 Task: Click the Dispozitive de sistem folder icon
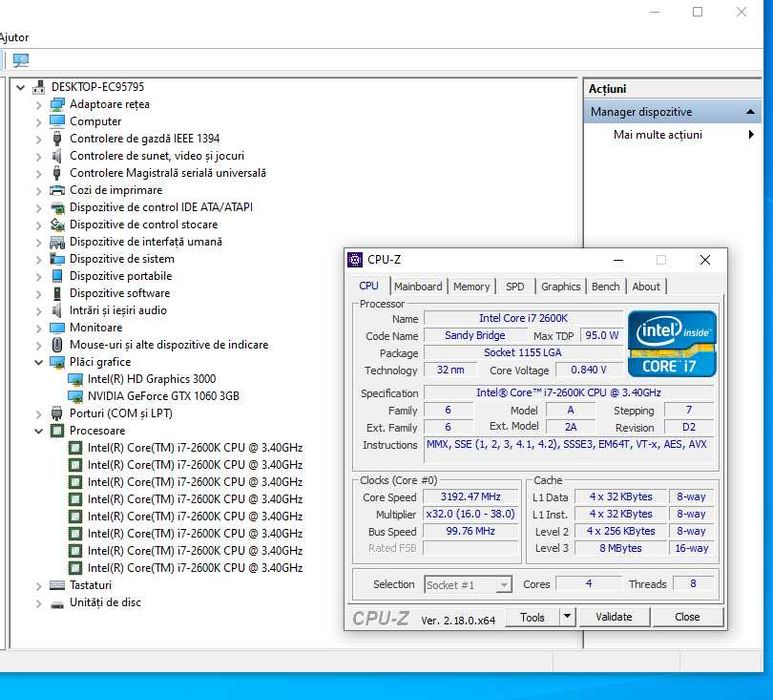[57, 259]
